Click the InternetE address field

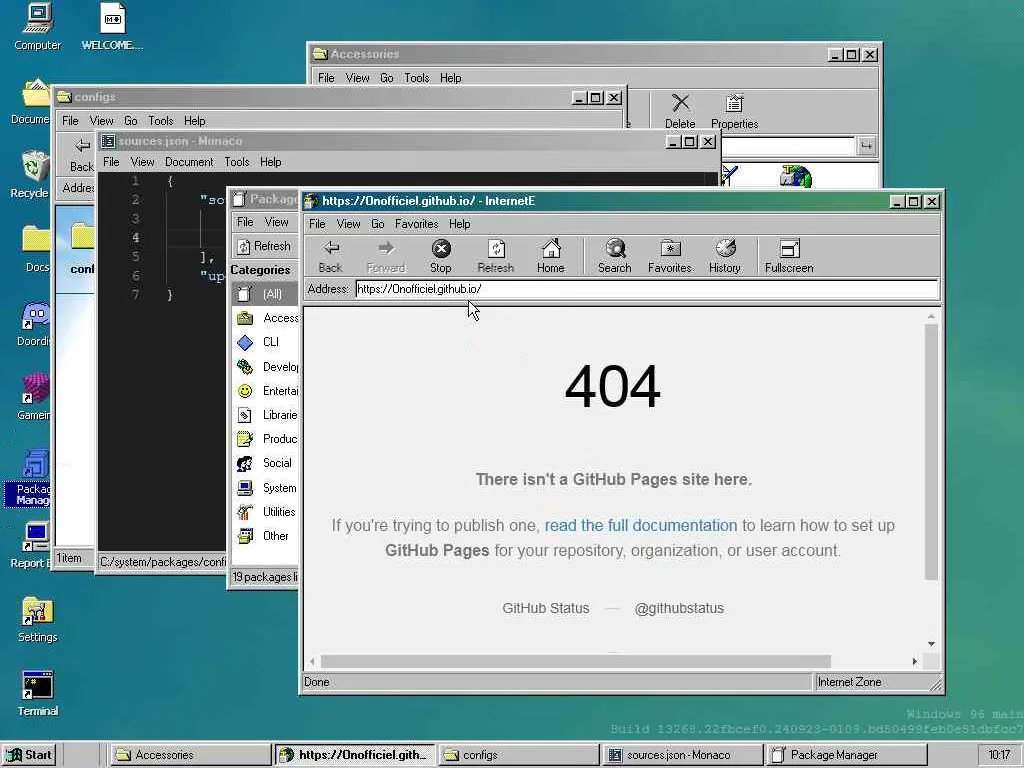[647, 289]
